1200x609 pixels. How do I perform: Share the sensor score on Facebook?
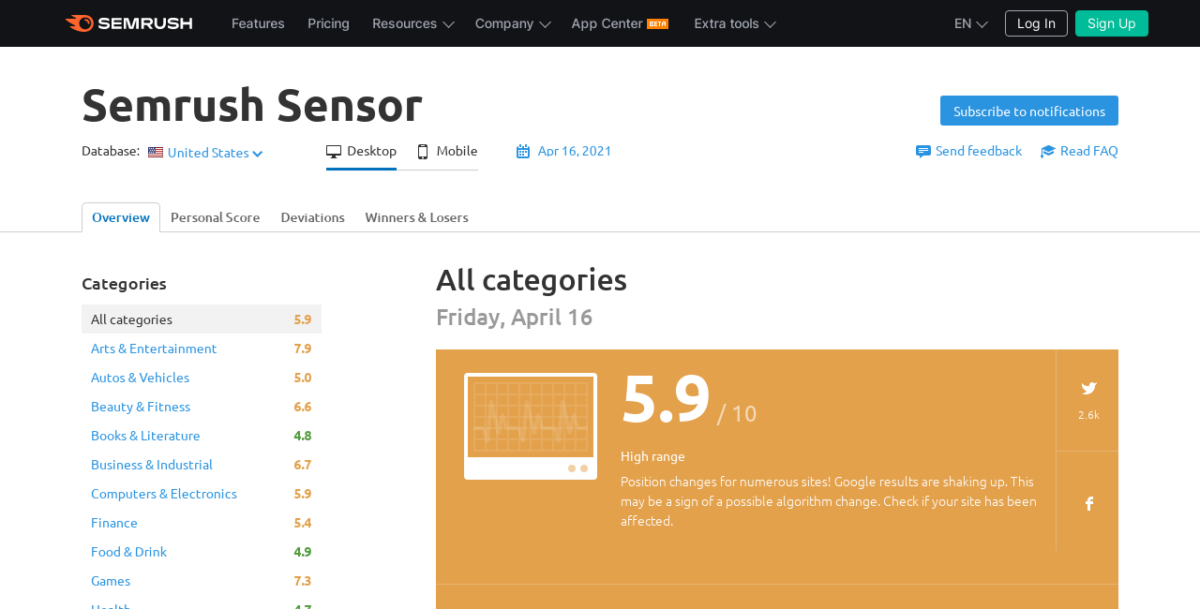click(x=1088, y=503)
